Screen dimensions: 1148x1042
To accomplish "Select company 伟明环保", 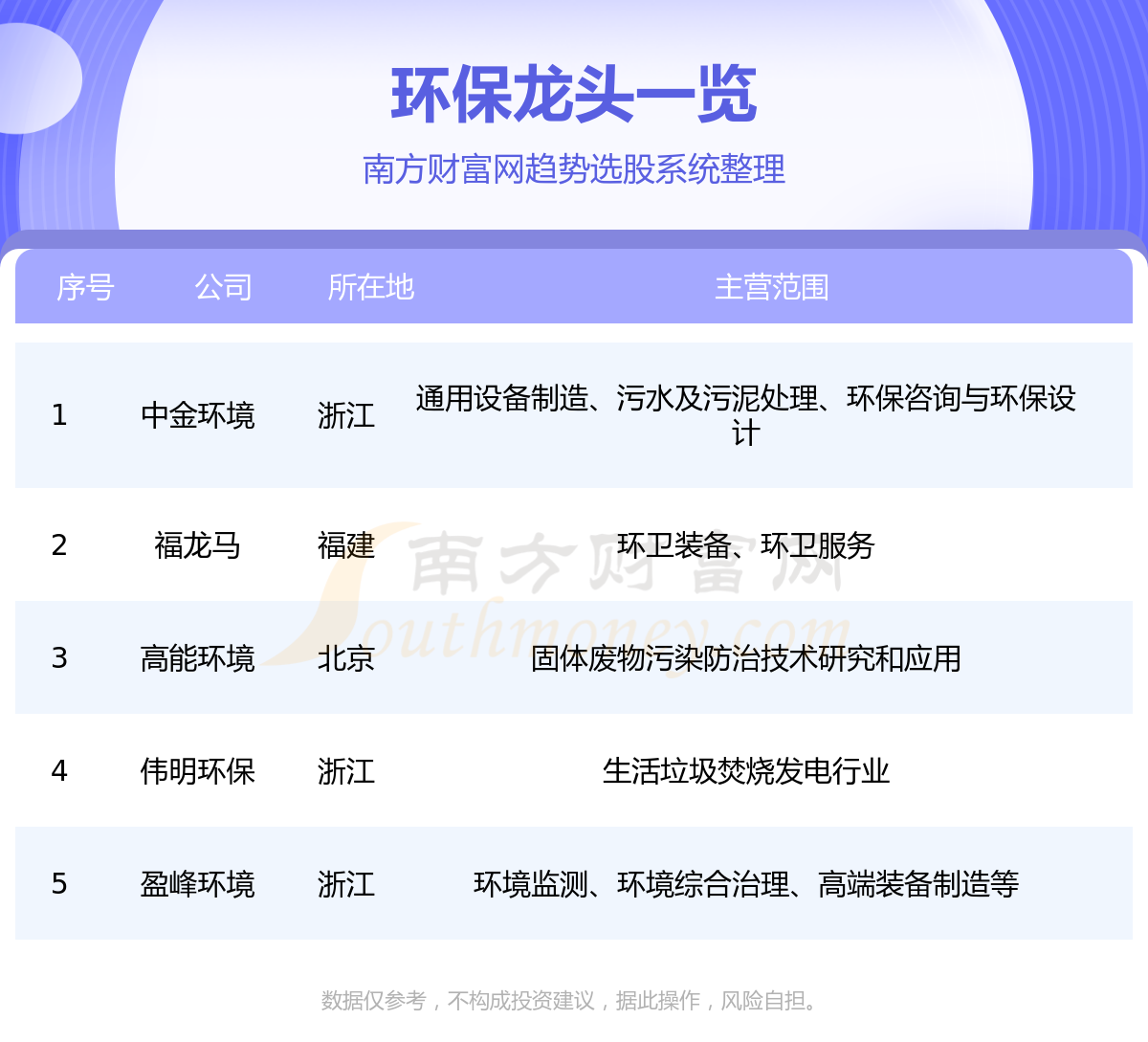I will click(x=198, y=771).
